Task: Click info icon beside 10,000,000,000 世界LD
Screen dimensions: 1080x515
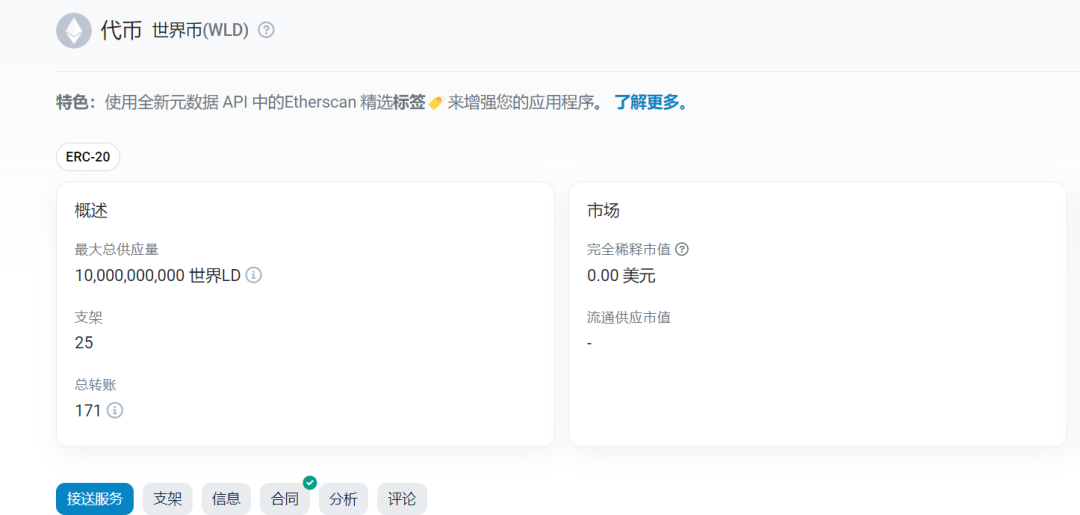Action: (x=253, y=275)
